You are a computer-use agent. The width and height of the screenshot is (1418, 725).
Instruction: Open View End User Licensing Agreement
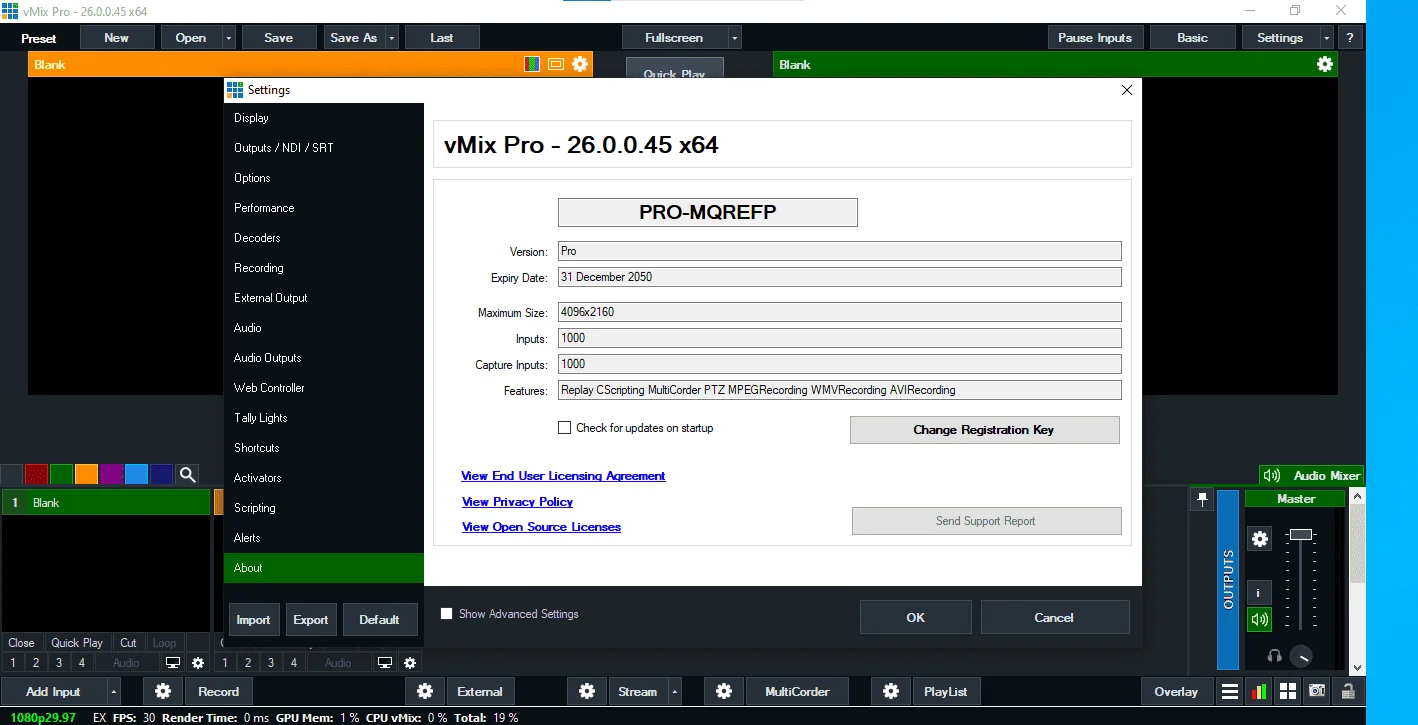coord(563,476)
